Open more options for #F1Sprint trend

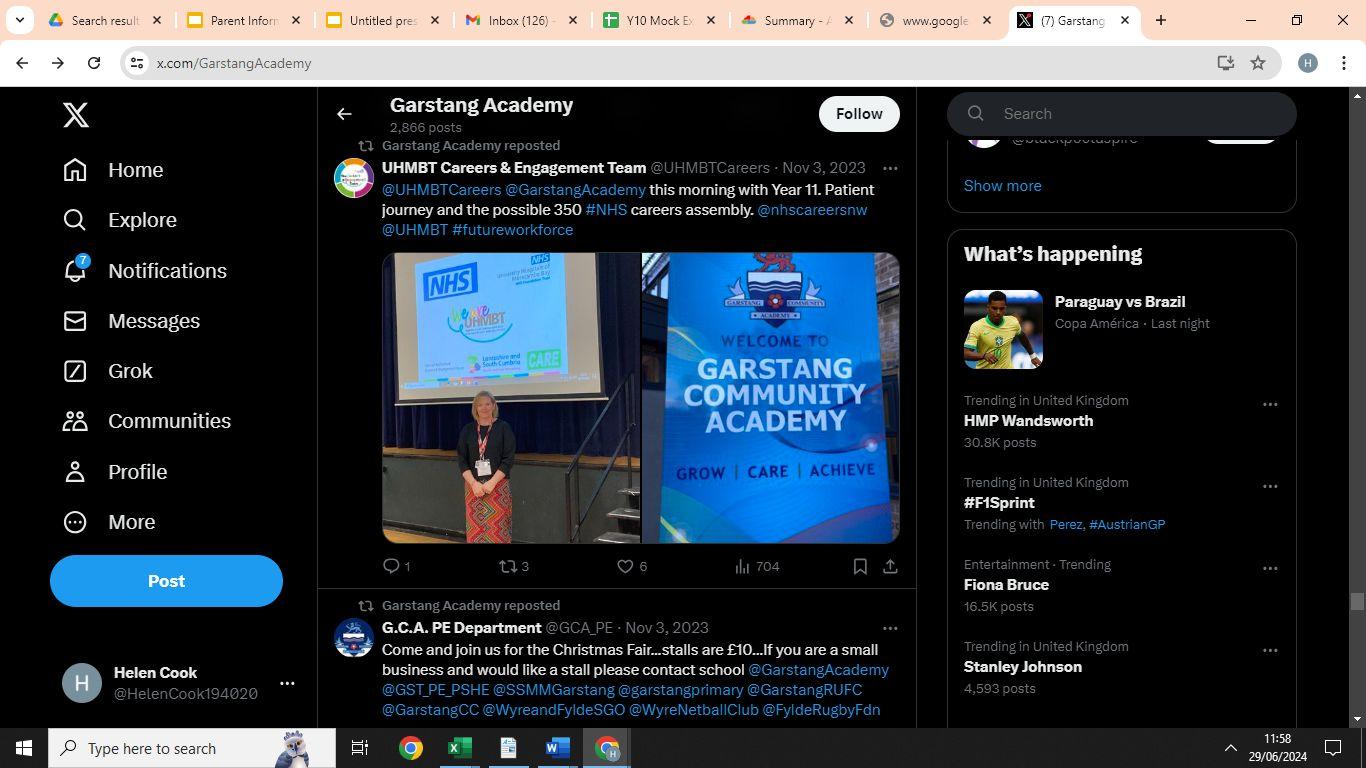pos(1270,487)
